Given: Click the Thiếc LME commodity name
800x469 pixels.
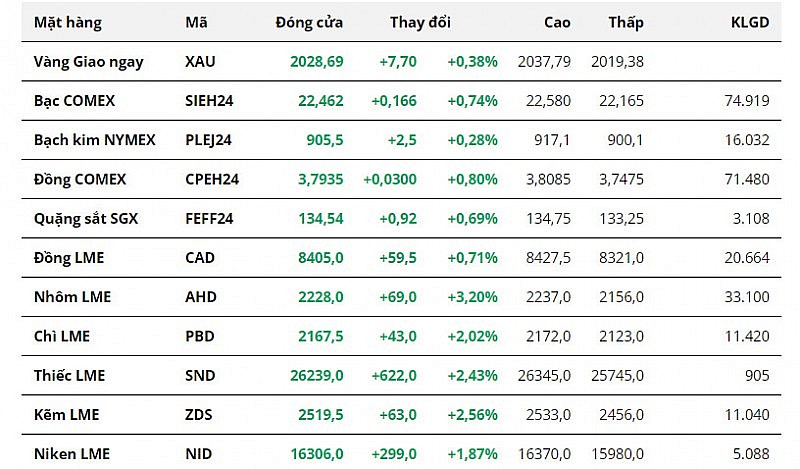Looking at the screenshot, I should (x=69, y=375).
